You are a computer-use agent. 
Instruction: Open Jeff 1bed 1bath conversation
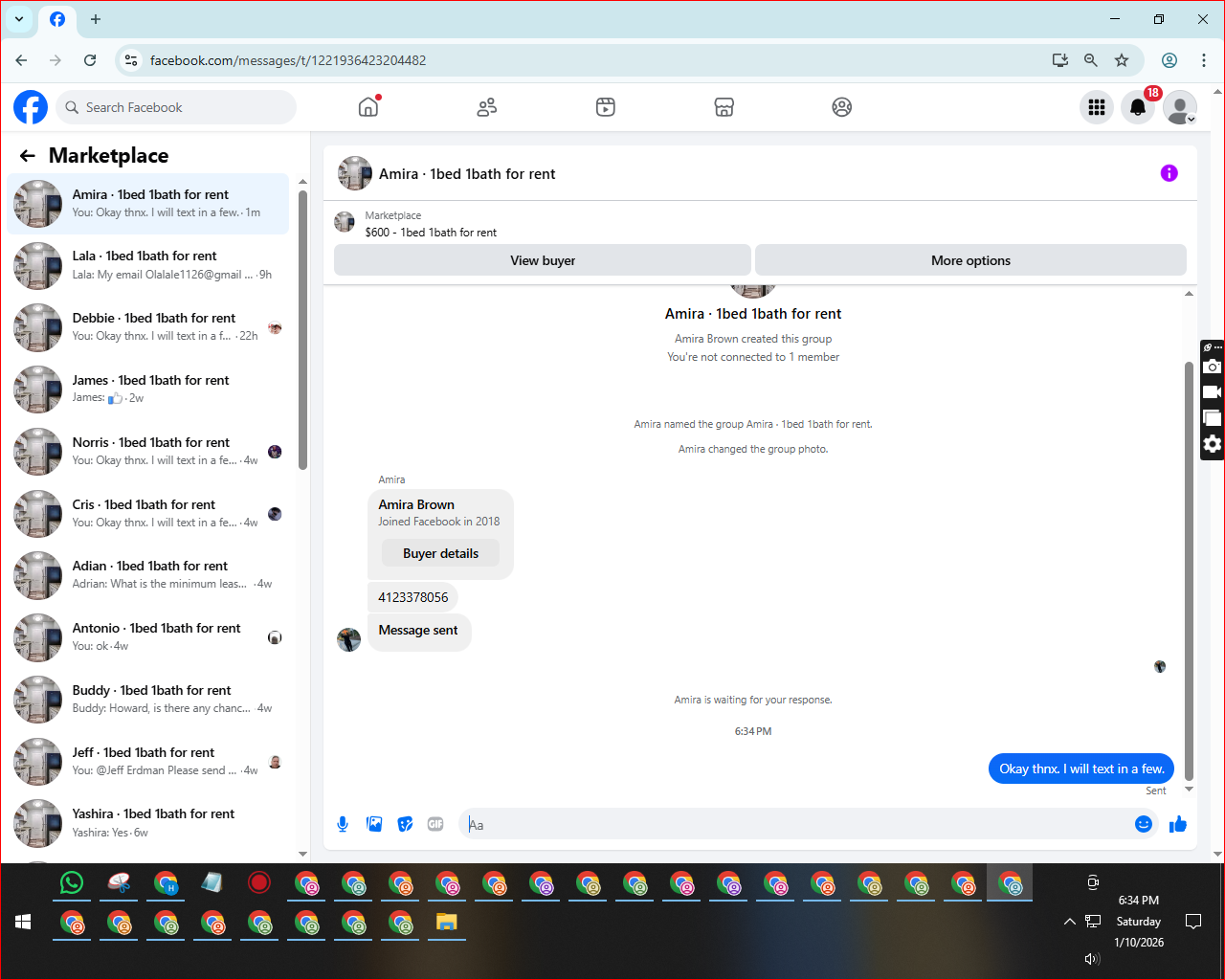click(148, 762)
